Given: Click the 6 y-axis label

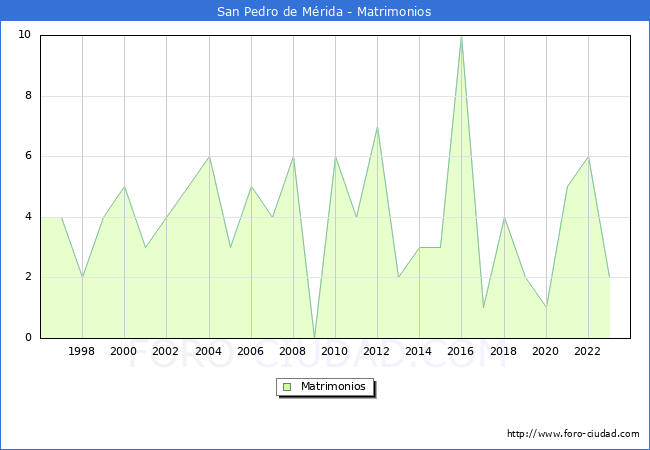Looking at the screenshot, I should (x=27, y=156).
